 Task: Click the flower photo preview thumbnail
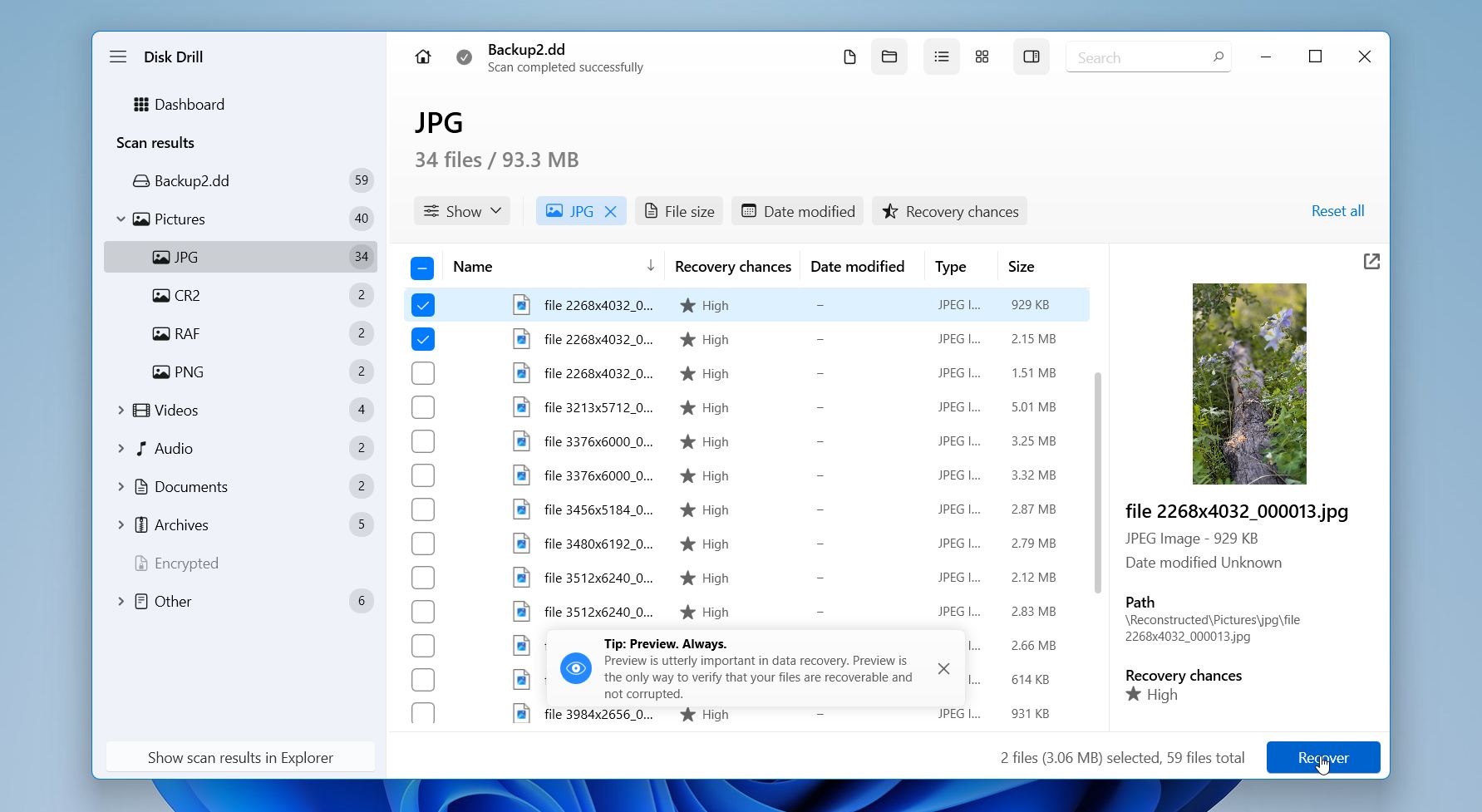(1249, 383)
